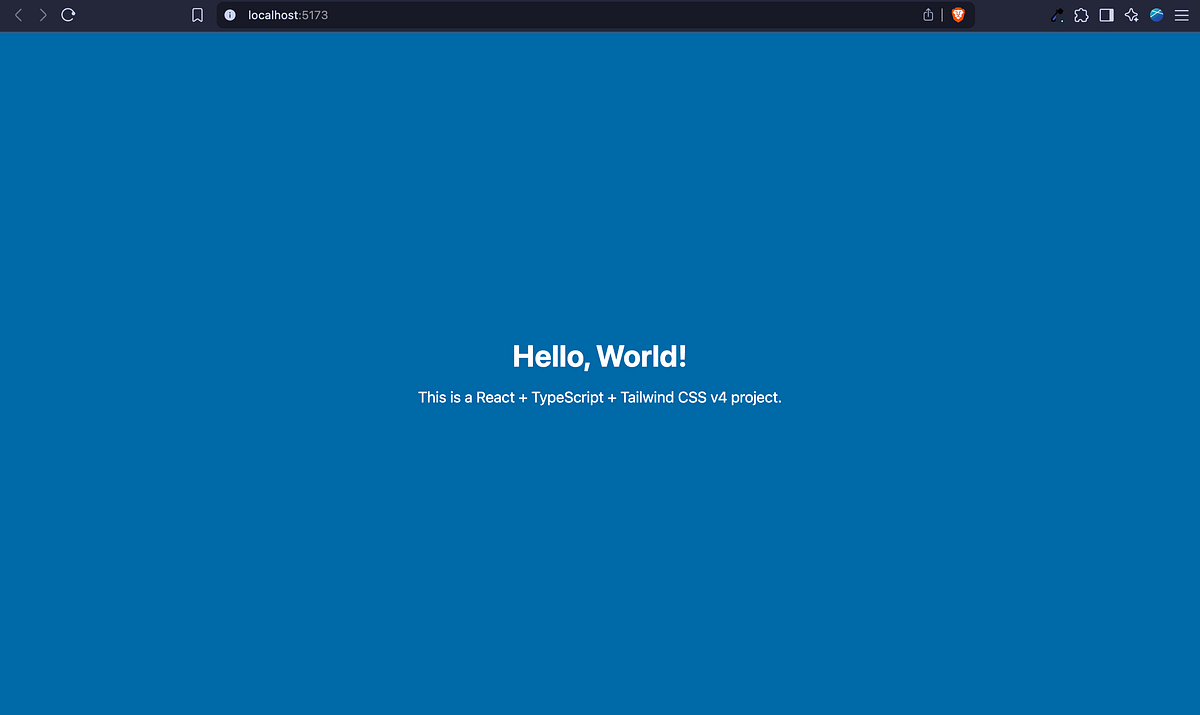Screen dimensions: 1200x715
Task: Open the browser extensions panel
Action: pyautogui.click(x=1081, y=15)
